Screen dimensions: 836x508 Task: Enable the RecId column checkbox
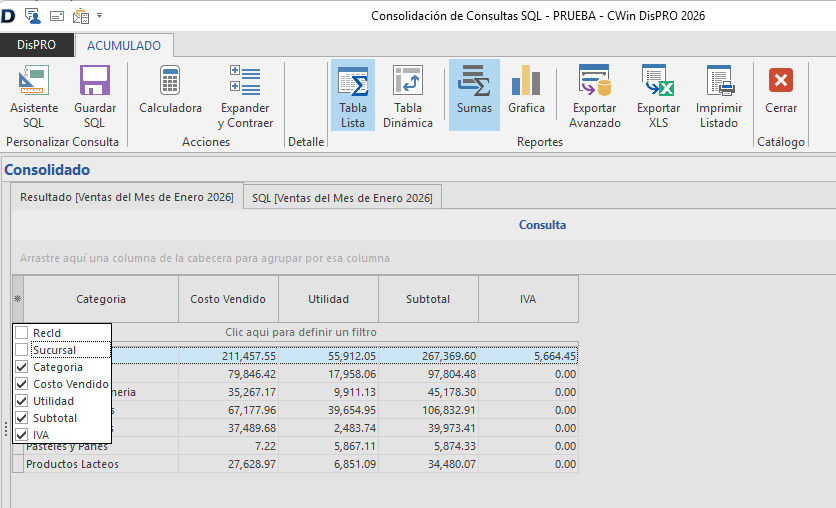tap(22, 333)
